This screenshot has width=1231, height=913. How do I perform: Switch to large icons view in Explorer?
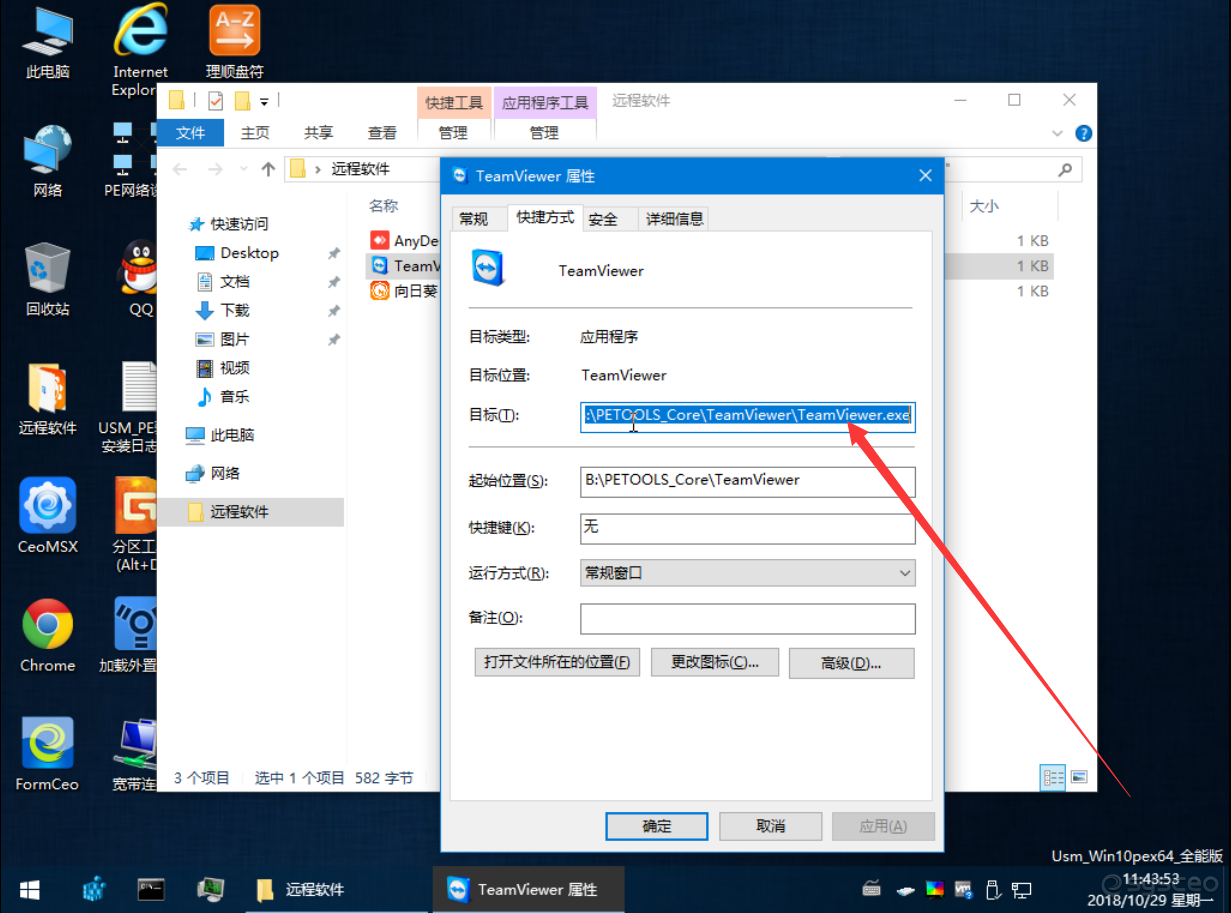(x=1079, y=777)
